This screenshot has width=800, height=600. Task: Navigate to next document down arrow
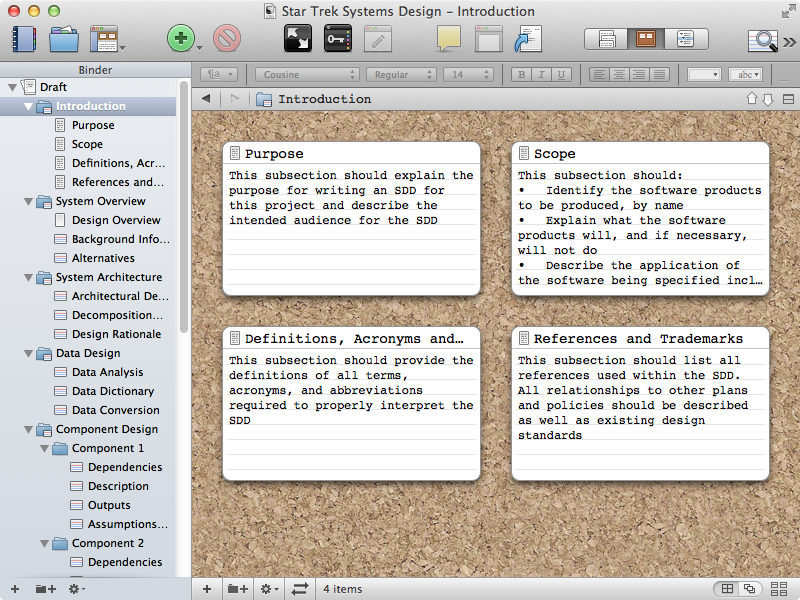coord(768,99)
